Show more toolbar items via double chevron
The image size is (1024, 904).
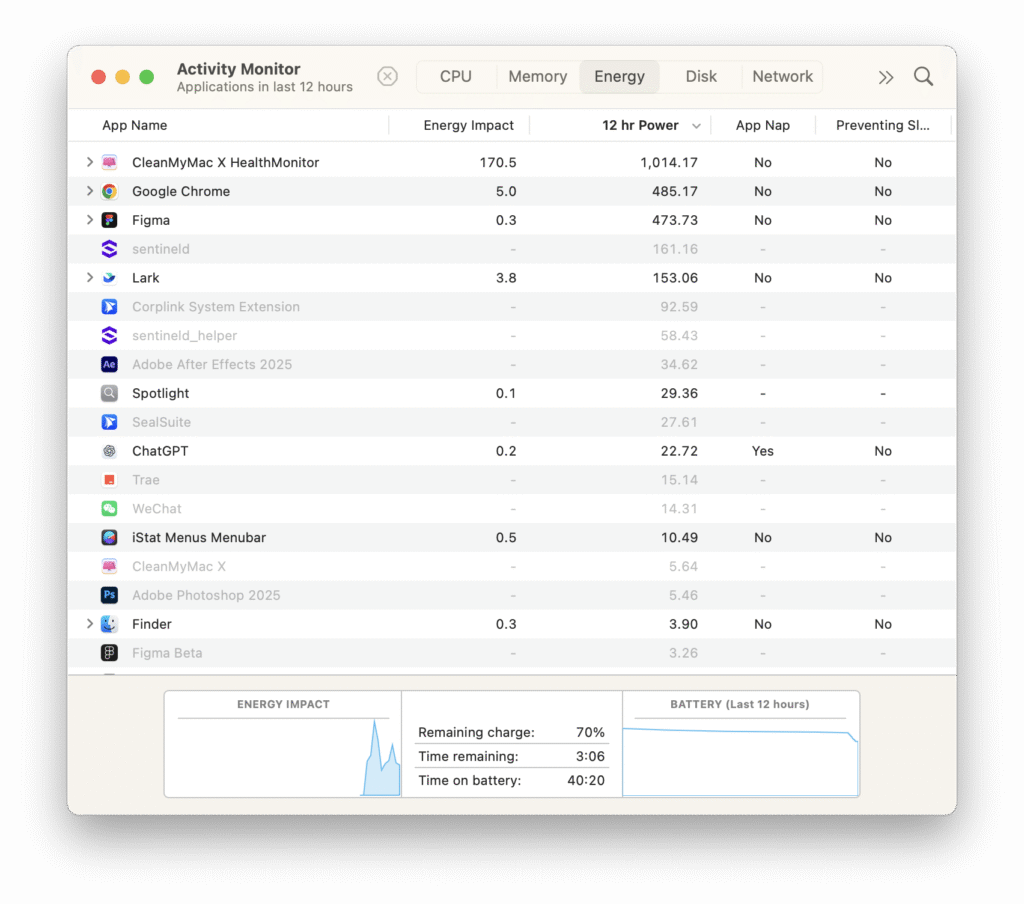click(886, 78)
